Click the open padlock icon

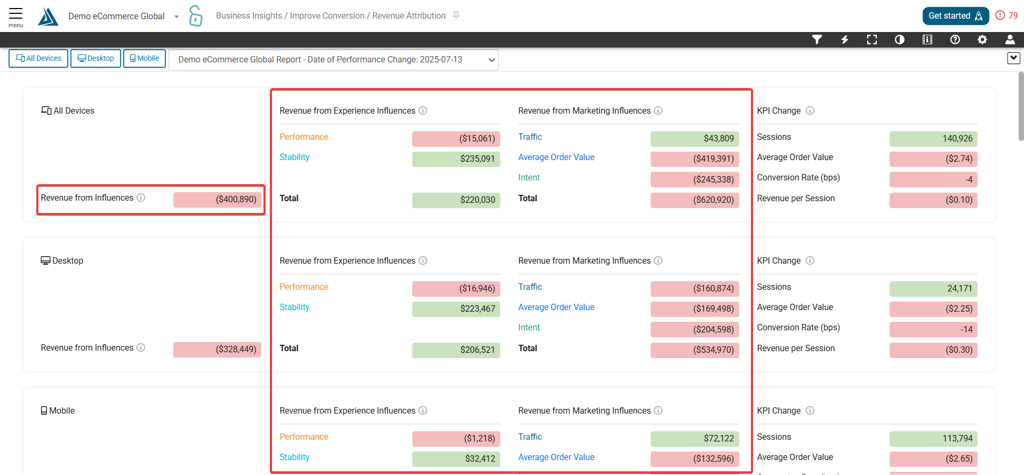coord(195,16)
